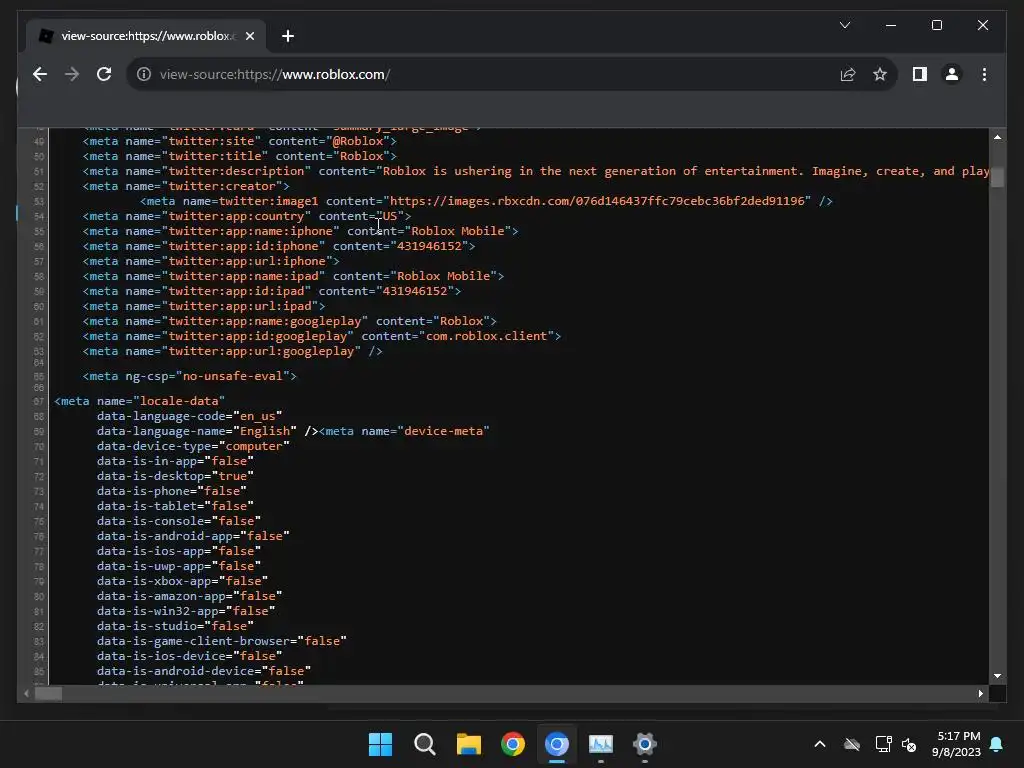1024x768 pixels.
Task: Open a new tab
Action: pyautogui.click(x=287, y=36)
